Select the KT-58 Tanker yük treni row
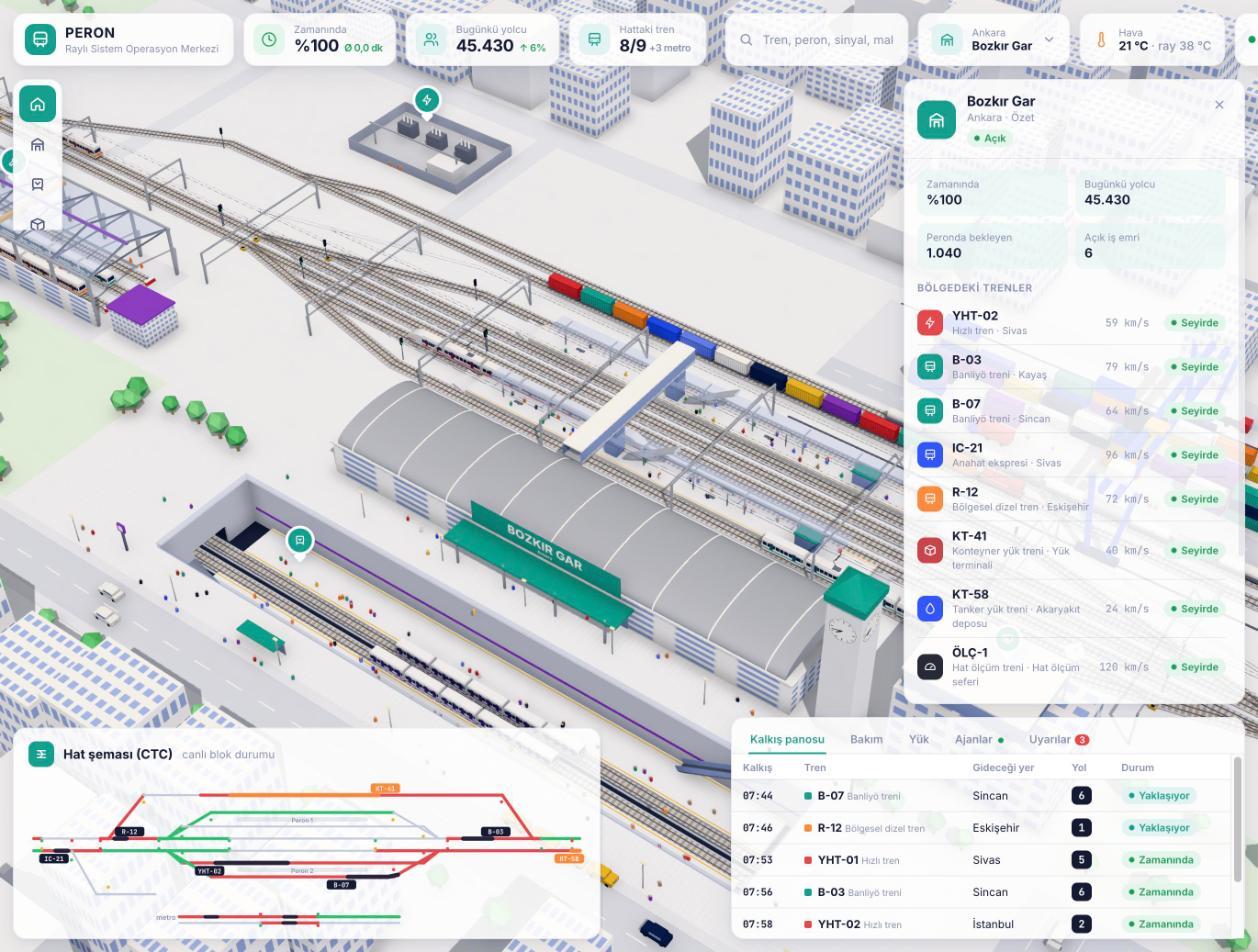 [x=1071, y=608]
